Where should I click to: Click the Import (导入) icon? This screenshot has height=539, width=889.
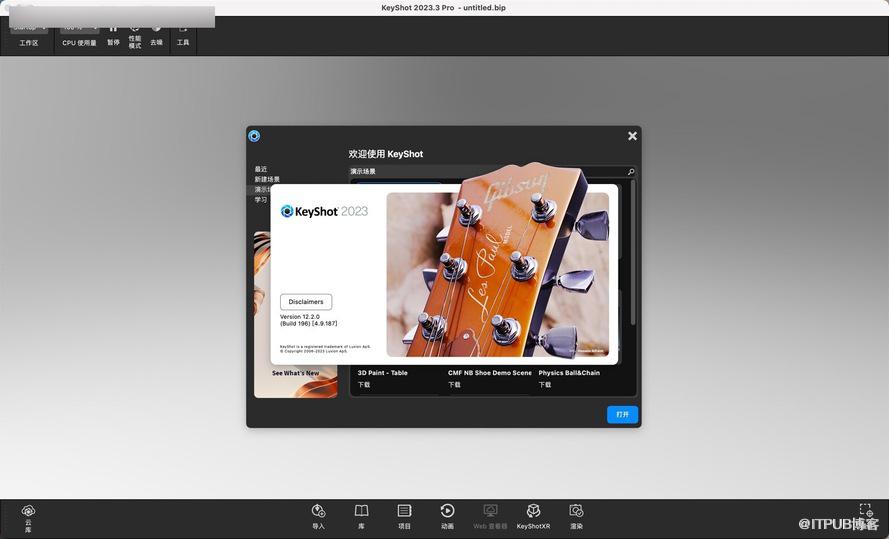tap(318, 512)
